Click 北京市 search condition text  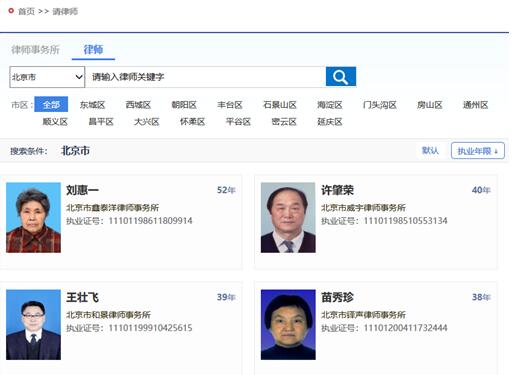tap(75, 151)
